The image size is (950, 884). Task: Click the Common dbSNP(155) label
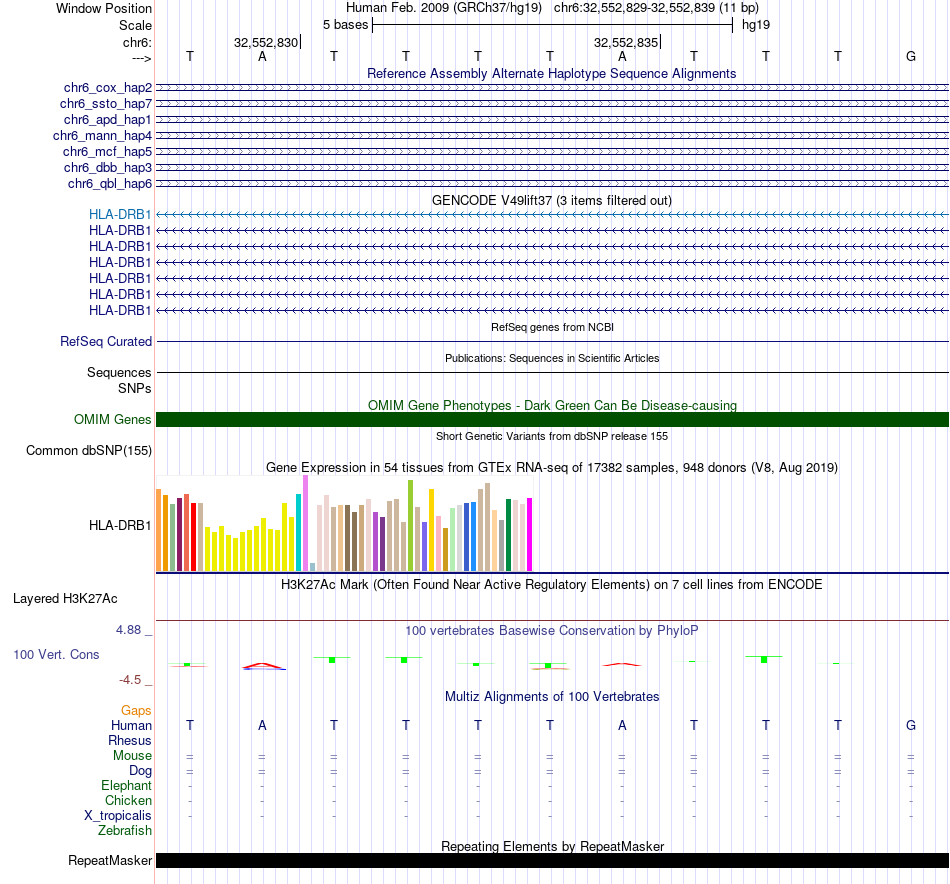coord(89,451)
